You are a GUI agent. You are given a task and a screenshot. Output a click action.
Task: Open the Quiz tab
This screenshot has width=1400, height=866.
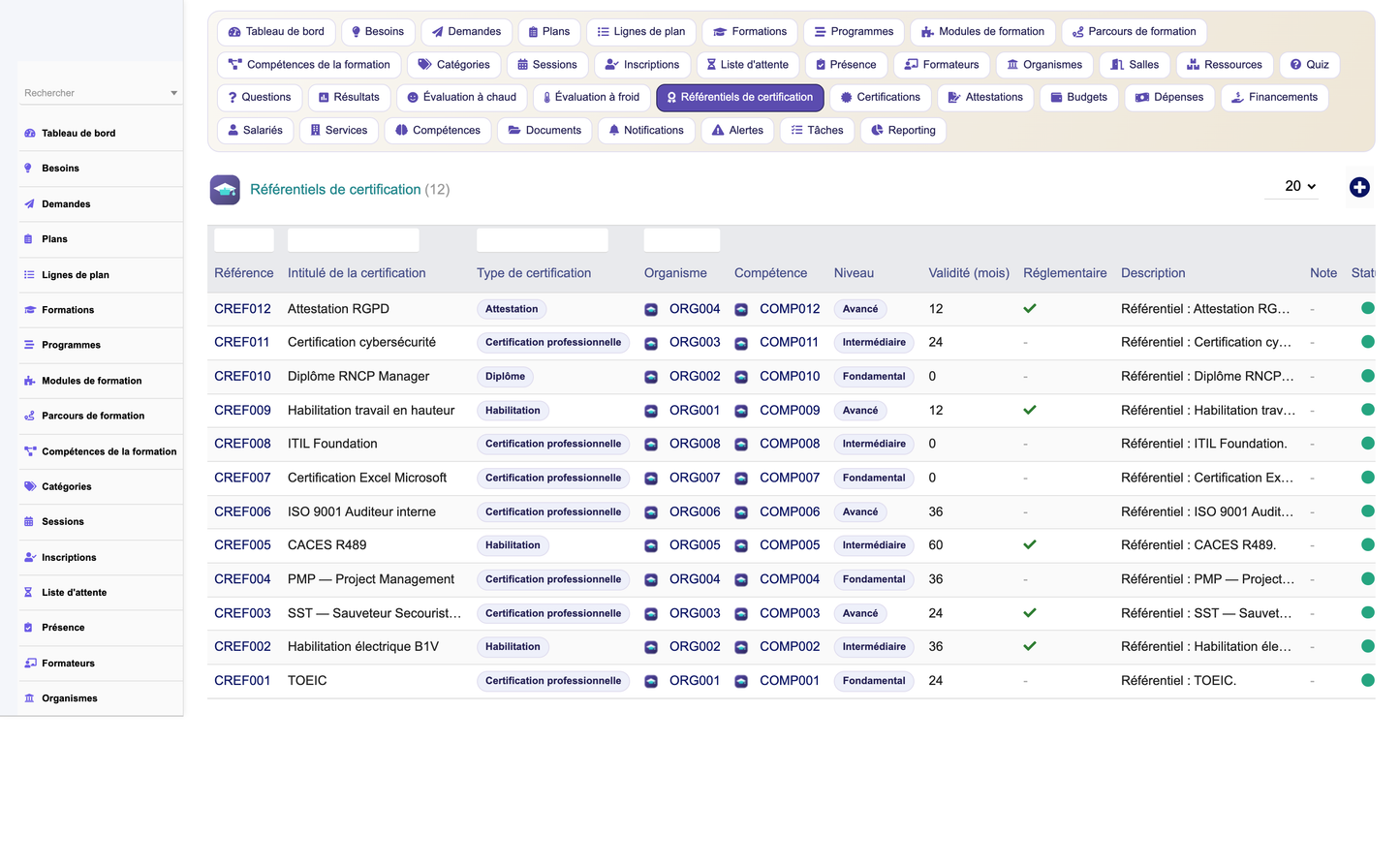(x=1309, y=65)
